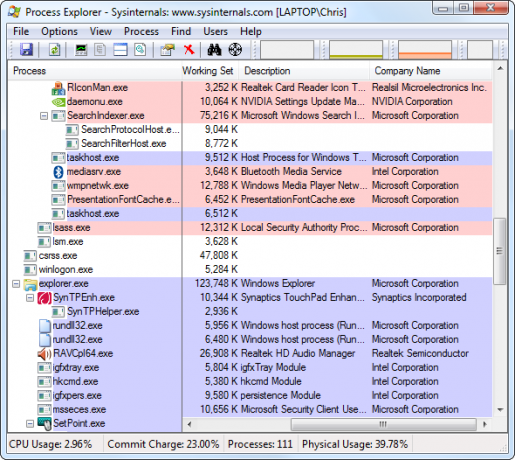Click the Refresh Now toolbar icon
The image size is (515, 460).
54,50
